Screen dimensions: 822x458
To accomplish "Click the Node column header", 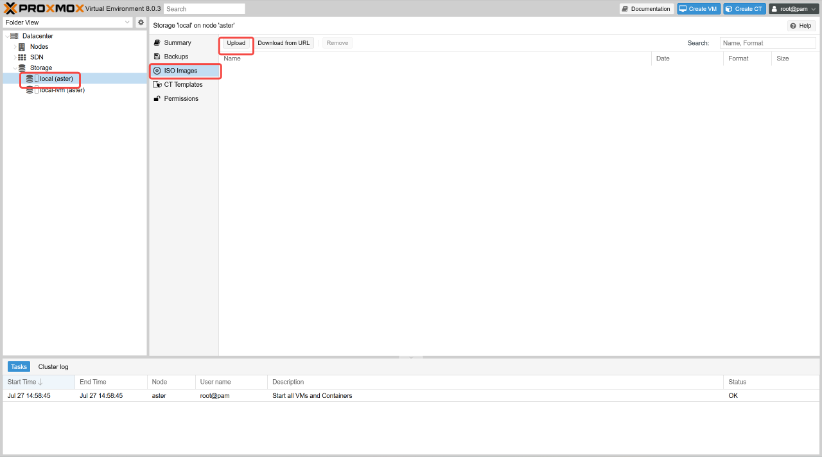I will pyautogui.click(x=171, y=382).
